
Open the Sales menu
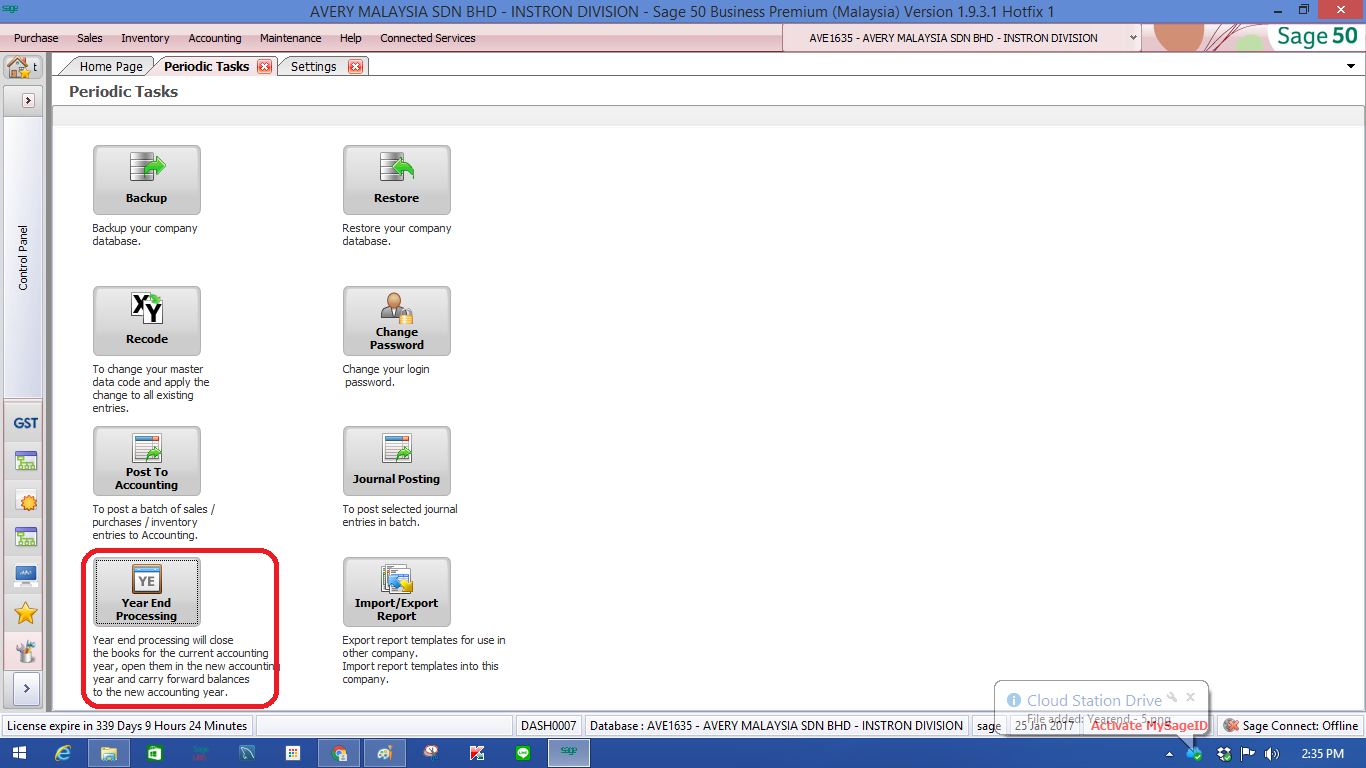pyautogui.click(x=90, y=38)
